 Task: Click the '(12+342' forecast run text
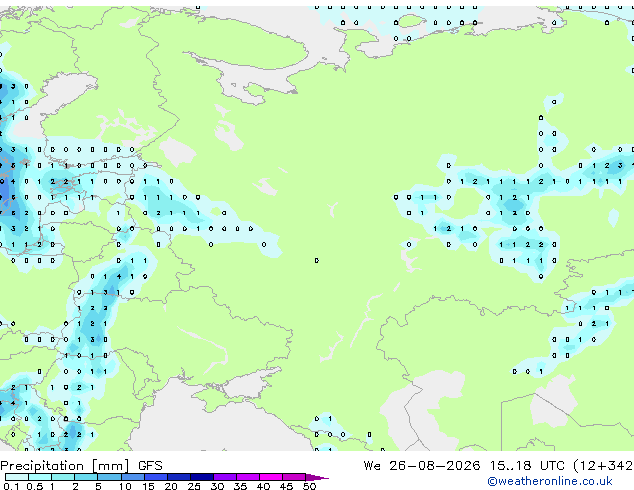coord(604,466)
